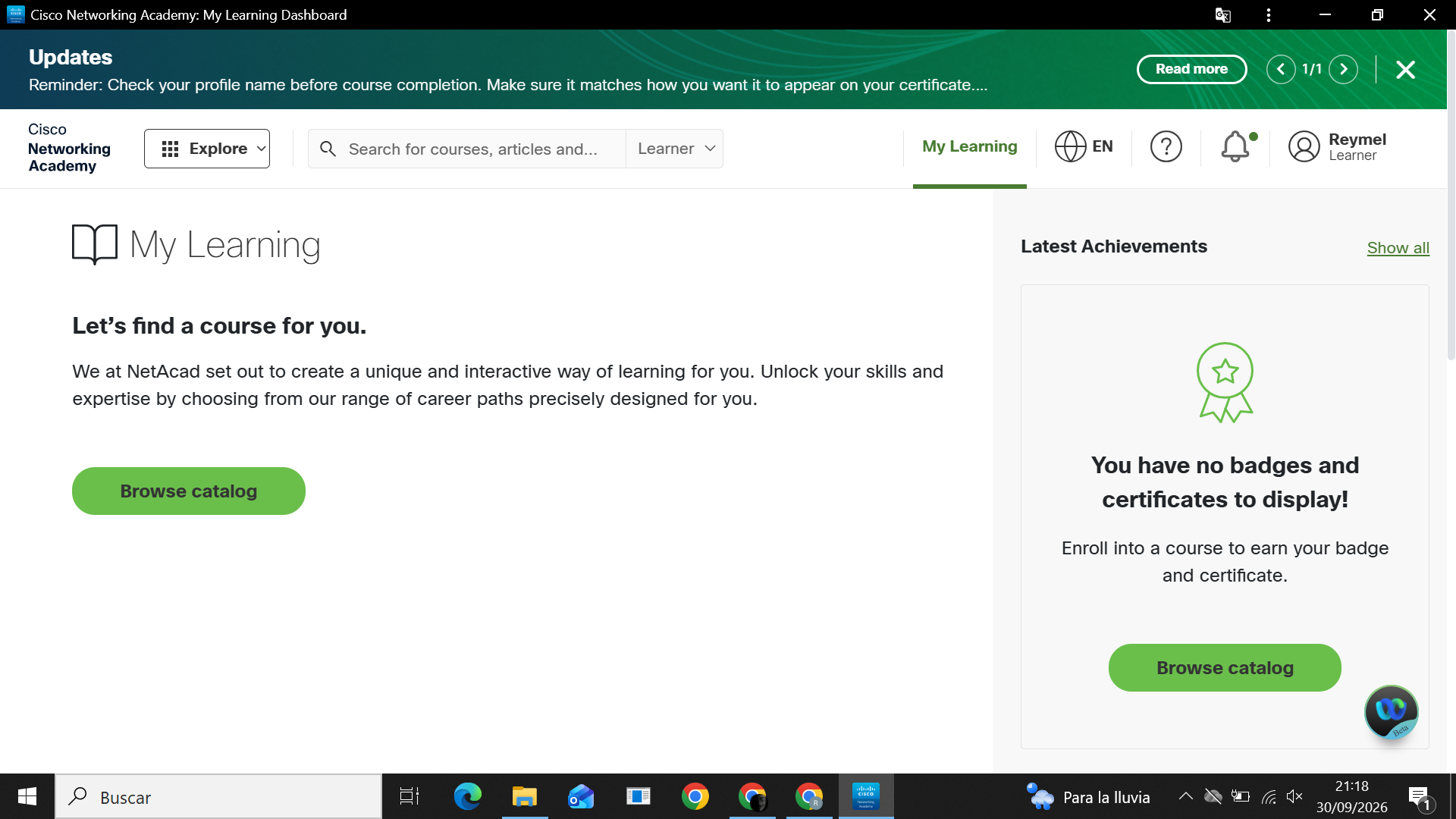Open Task View on taskbar
1456x819 pixels.
409,796
